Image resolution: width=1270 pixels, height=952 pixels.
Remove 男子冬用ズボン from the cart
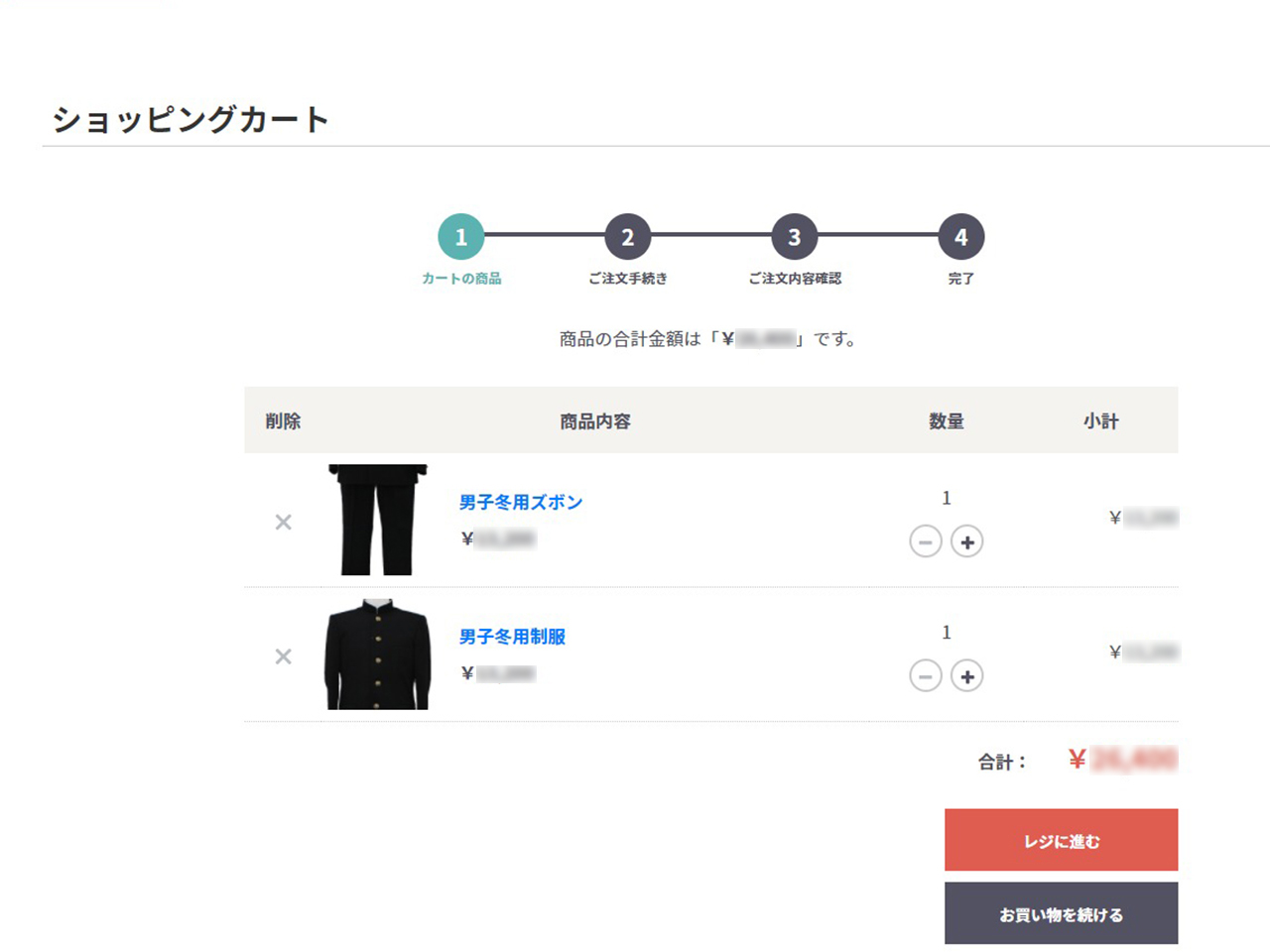pos(283,522)
